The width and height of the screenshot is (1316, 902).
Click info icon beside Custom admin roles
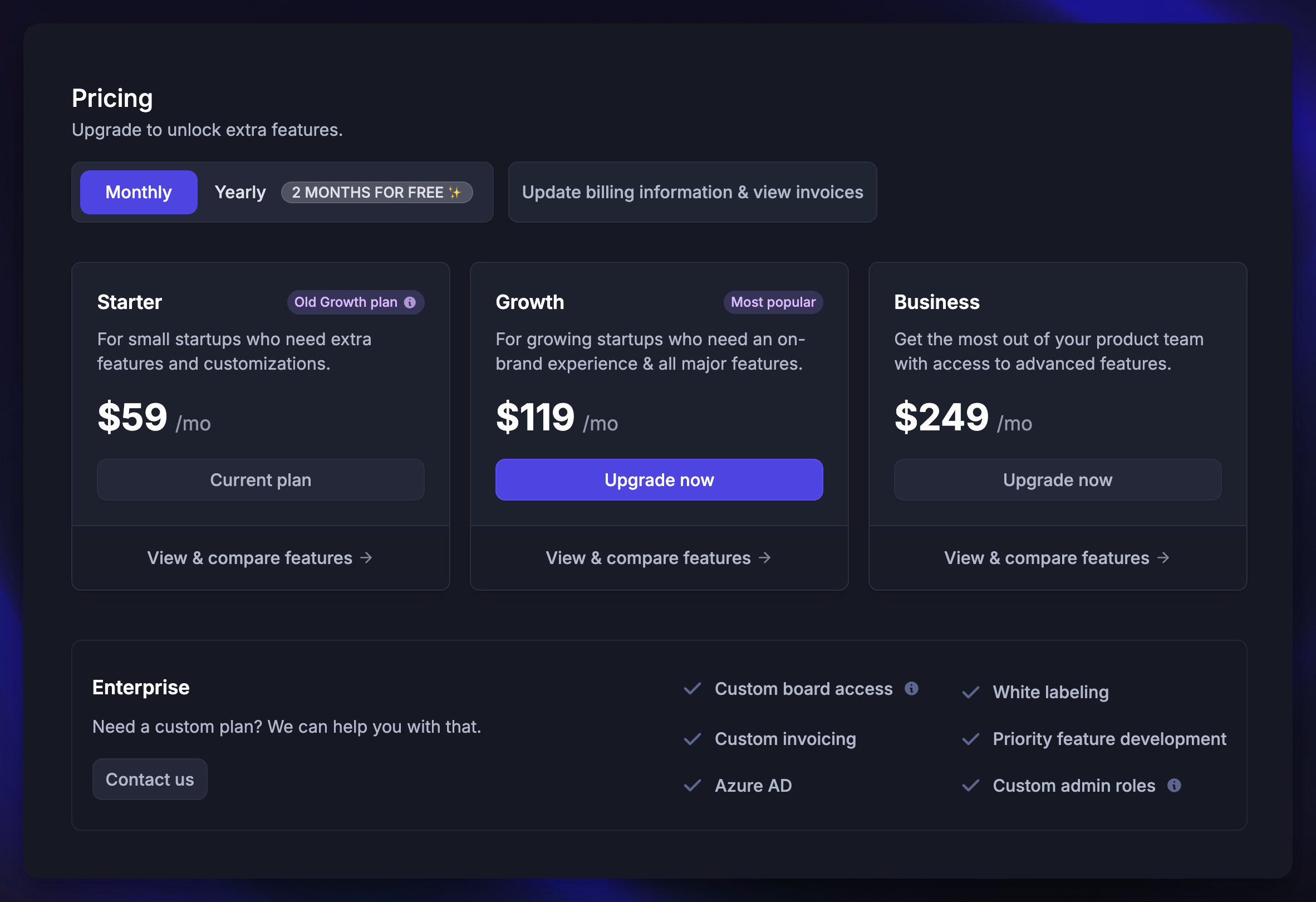tap(1174, 786)
